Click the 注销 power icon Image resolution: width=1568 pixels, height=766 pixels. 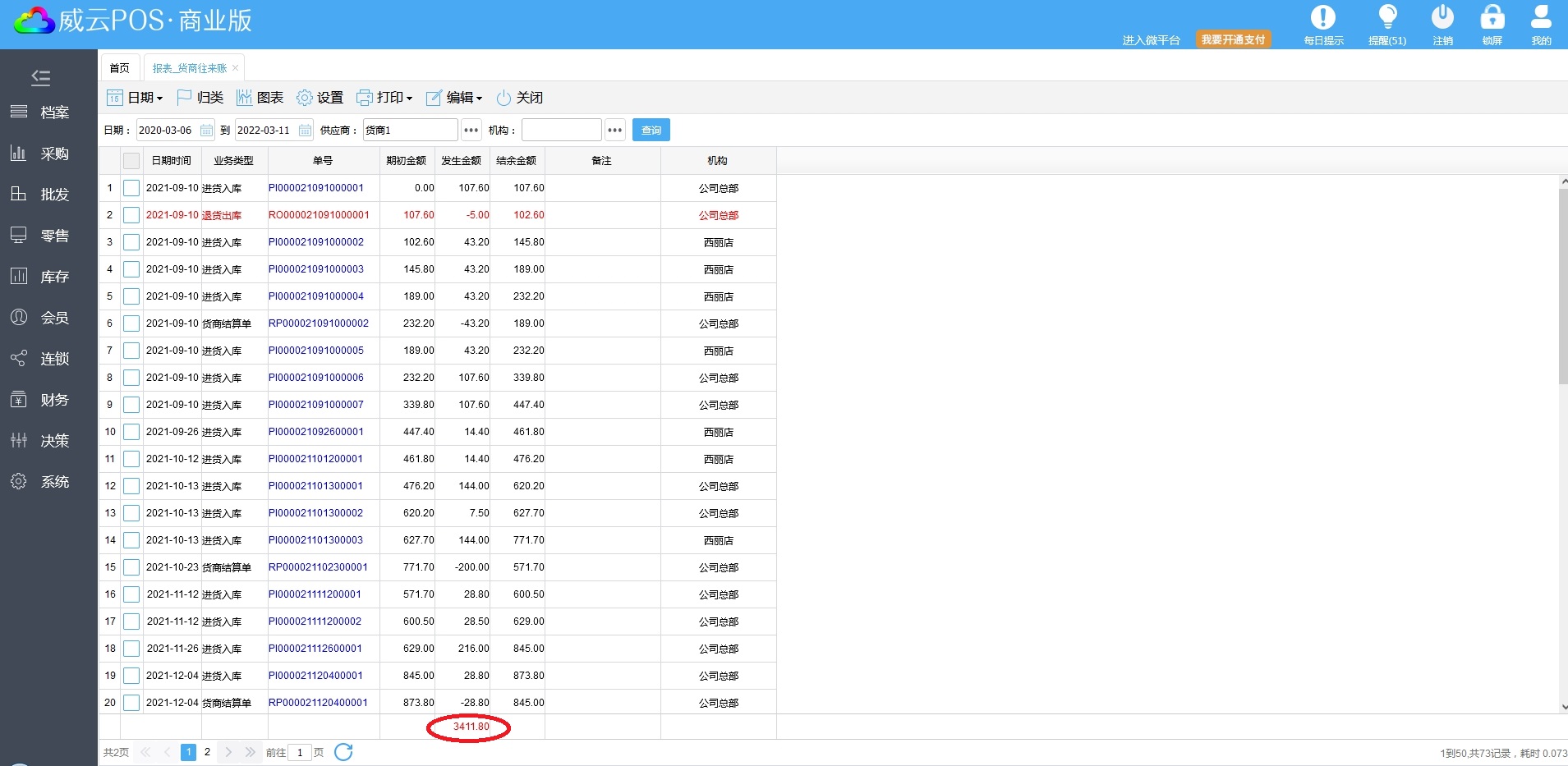(1442, 18)
